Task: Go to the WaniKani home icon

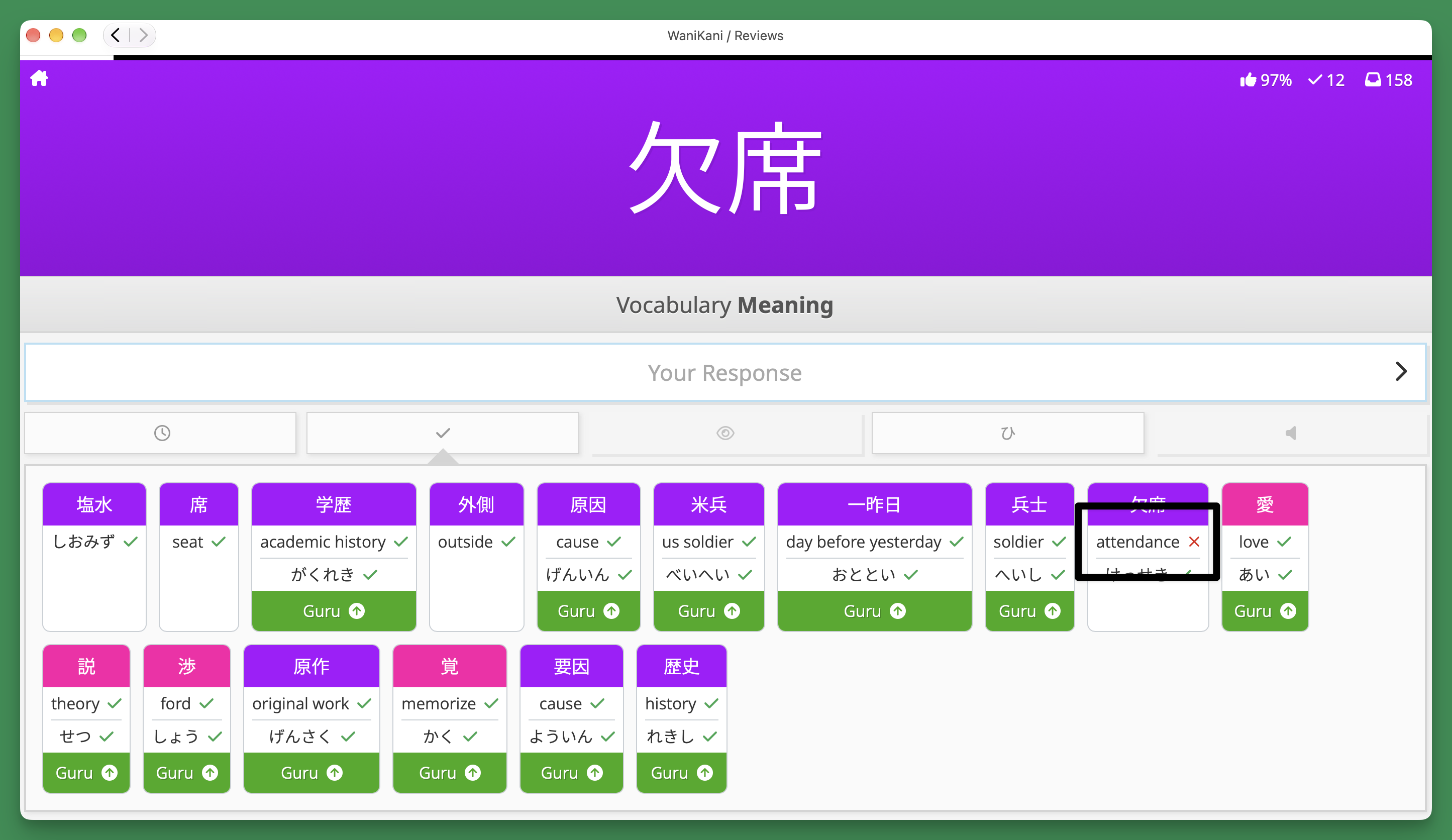Action: [x=39, y=78]
